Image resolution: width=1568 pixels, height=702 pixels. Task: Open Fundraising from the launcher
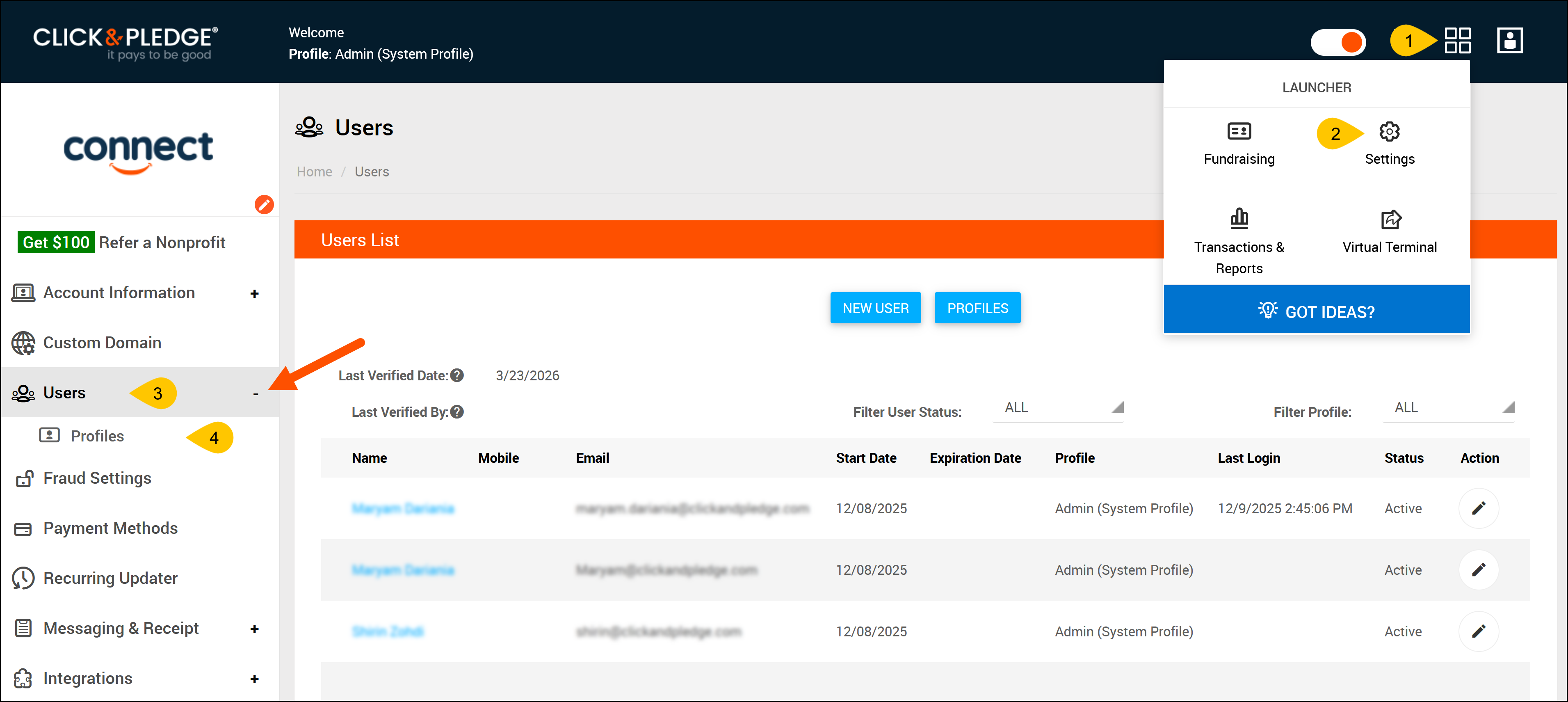[x=1239, y=144]
